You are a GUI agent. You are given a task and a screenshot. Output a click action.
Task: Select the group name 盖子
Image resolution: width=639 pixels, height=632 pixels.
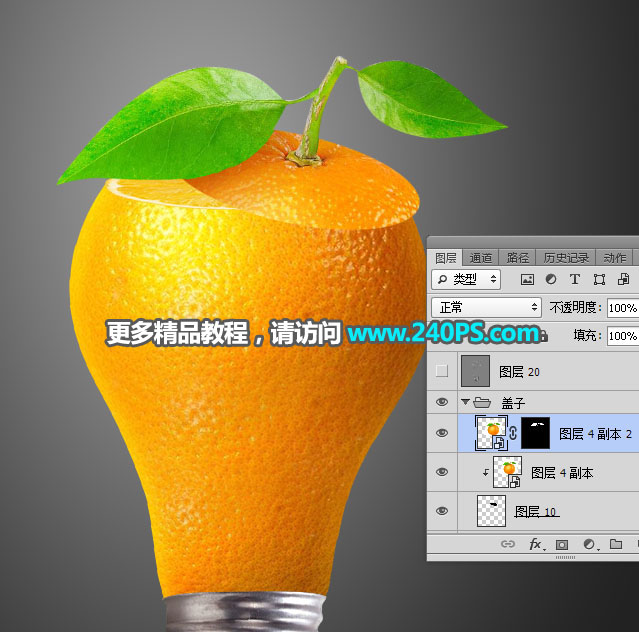513,403
